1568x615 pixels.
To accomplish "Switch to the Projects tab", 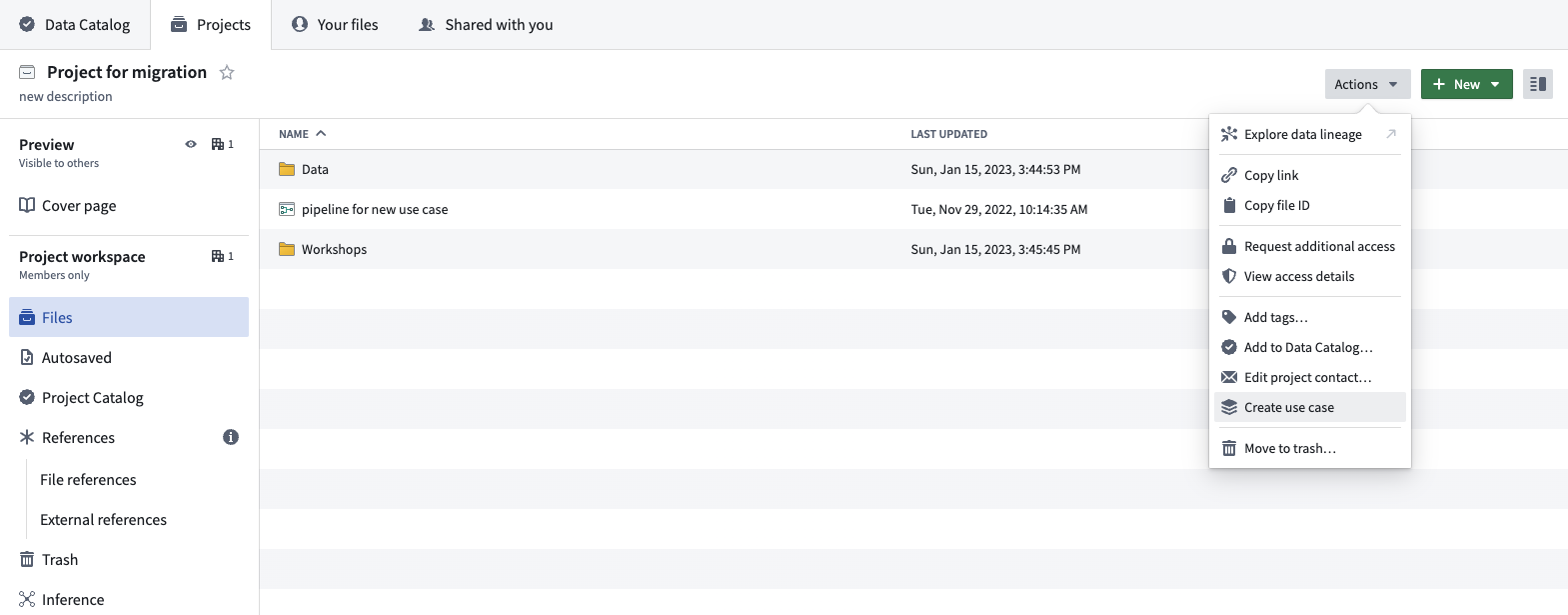I will point(211,25).
